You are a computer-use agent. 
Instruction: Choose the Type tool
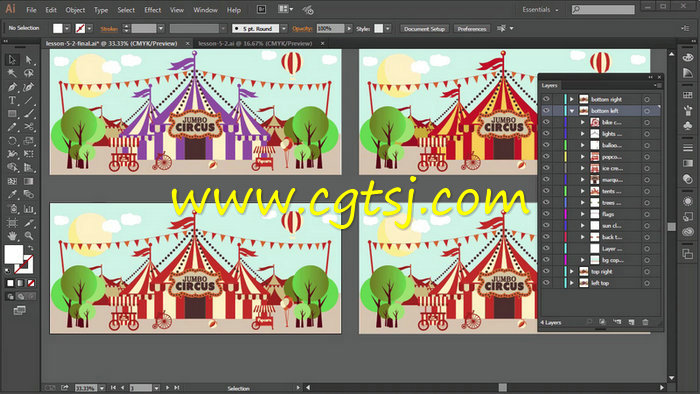point(12,100)
